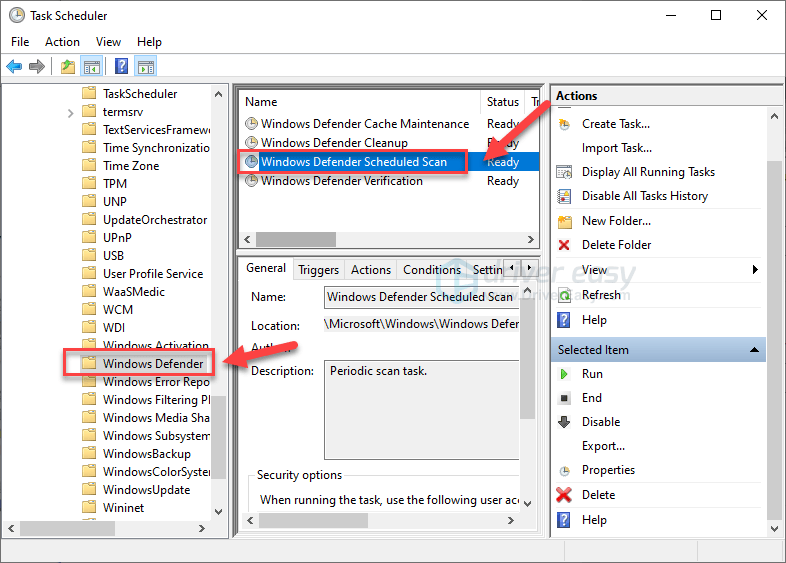The width and height of the screenshot is (786, 563).
Task: Open the Action menu in the menu bar
Action: (x=62, y=42)
